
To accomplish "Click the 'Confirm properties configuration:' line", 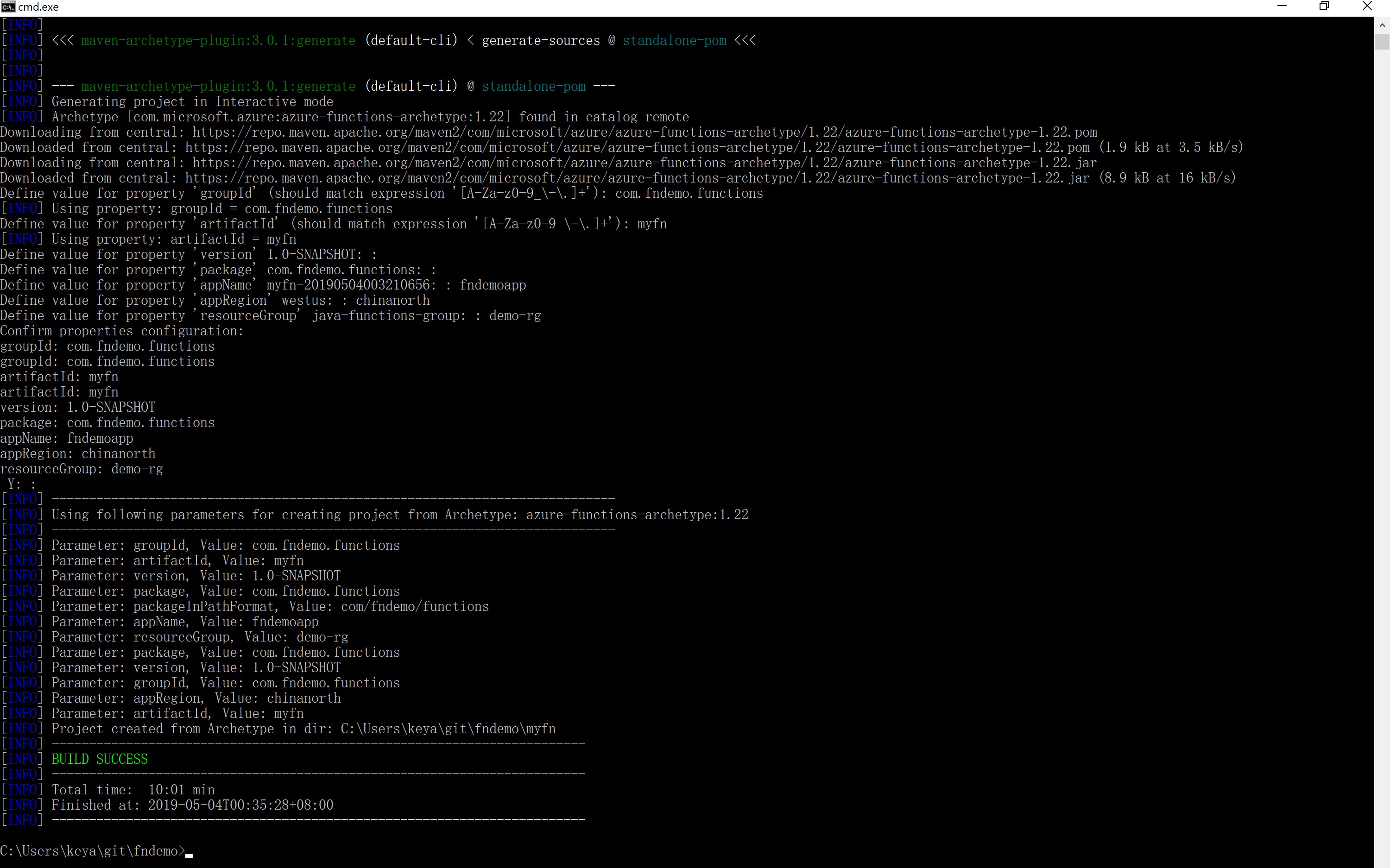I will click(122, 331).
